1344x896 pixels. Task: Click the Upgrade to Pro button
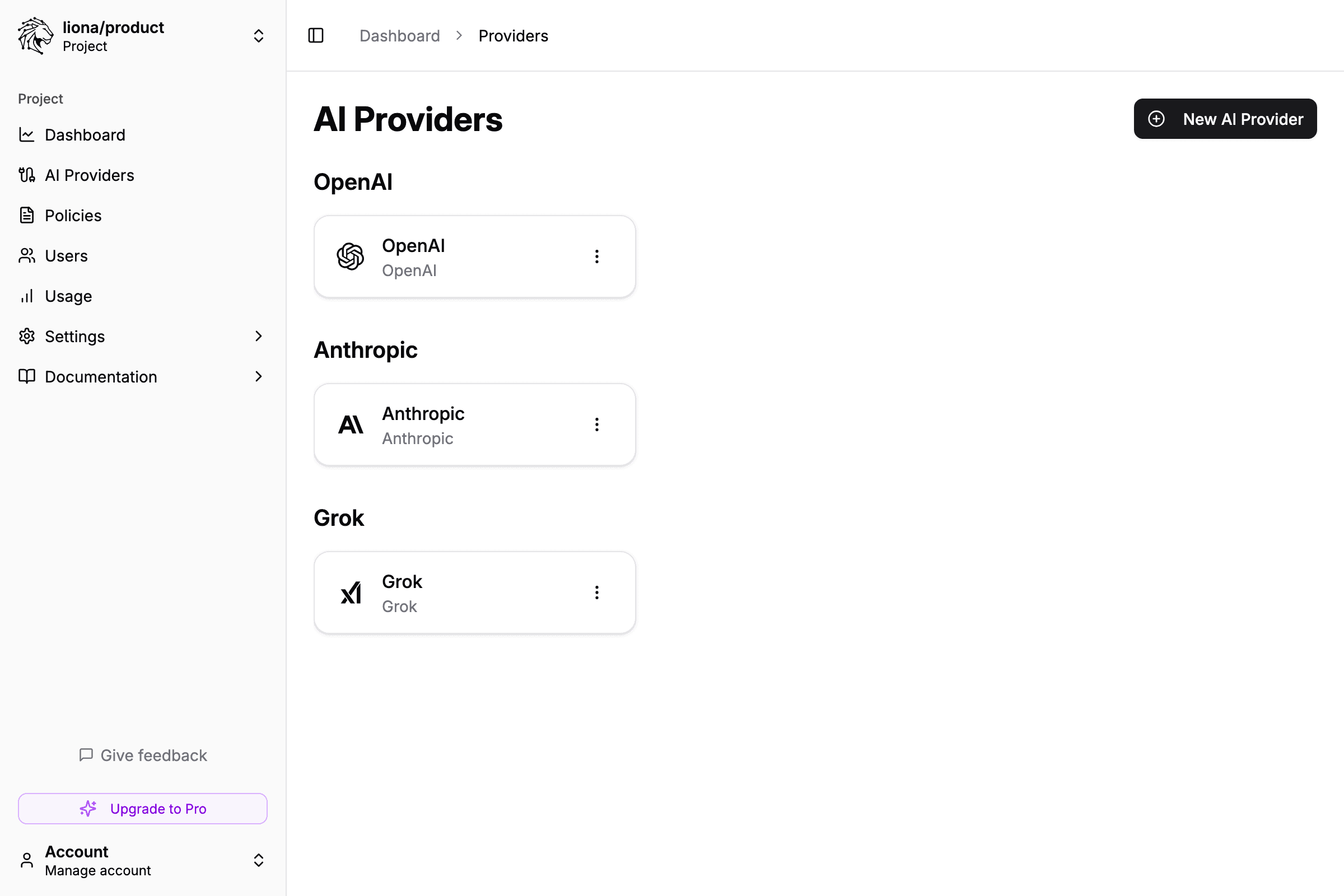(x=143, y=809)
